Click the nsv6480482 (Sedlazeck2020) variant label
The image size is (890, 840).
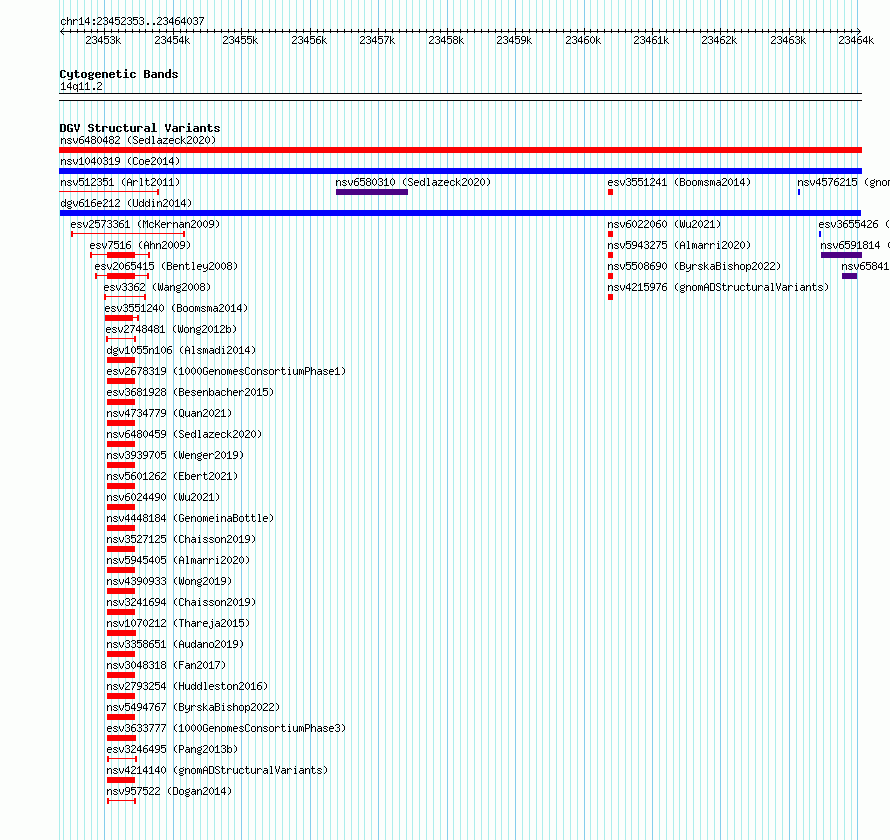(138, 140)
